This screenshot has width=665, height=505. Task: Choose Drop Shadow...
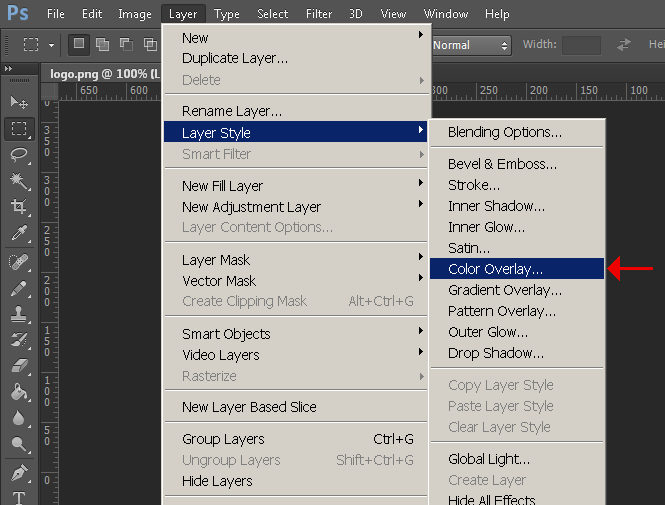pos(517,353)
